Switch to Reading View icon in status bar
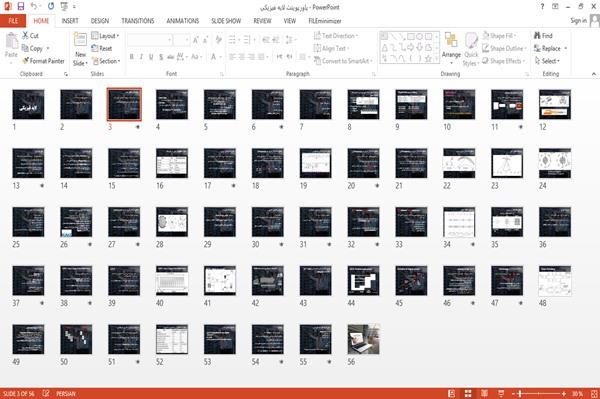Screen dimensions: 600x399 coord(484,394)
